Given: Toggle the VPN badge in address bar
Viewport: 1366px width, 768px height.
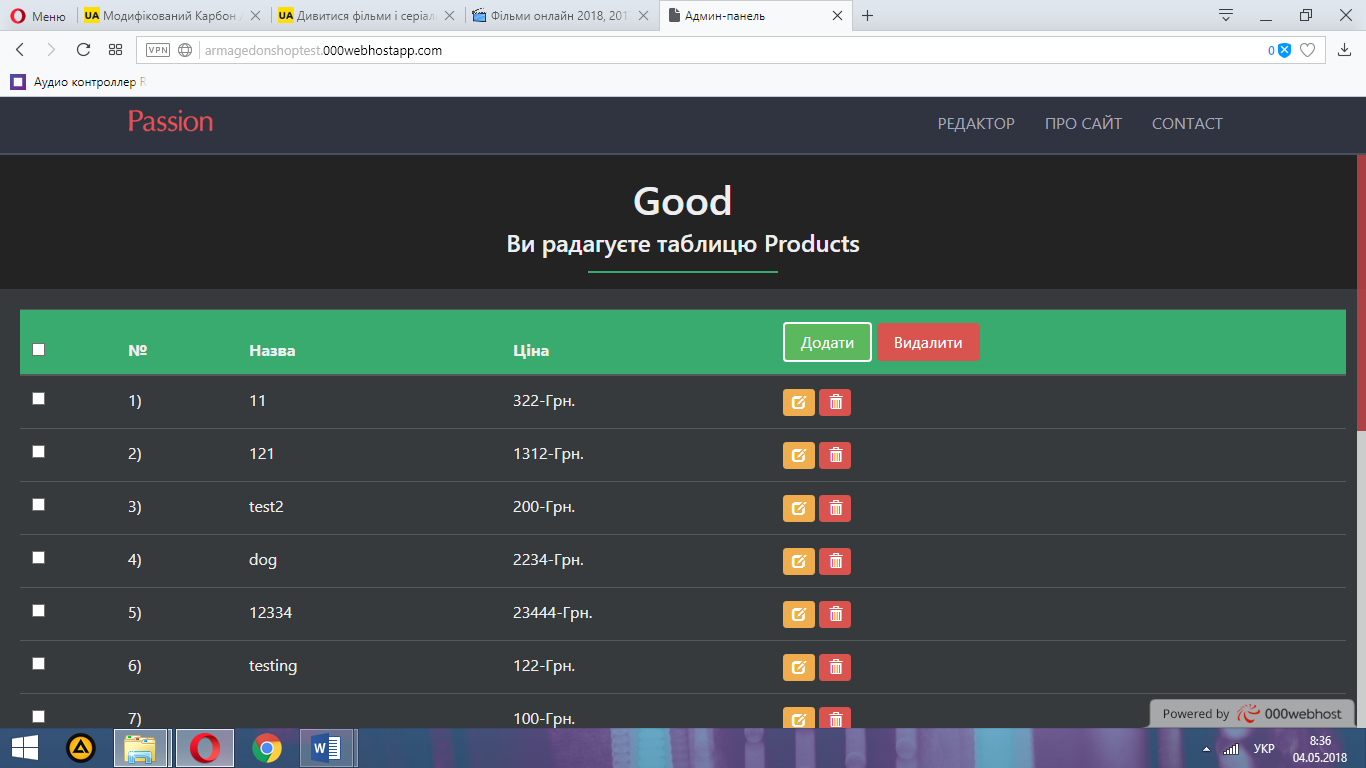Looking at the screenshot, I should coord(158,50).
